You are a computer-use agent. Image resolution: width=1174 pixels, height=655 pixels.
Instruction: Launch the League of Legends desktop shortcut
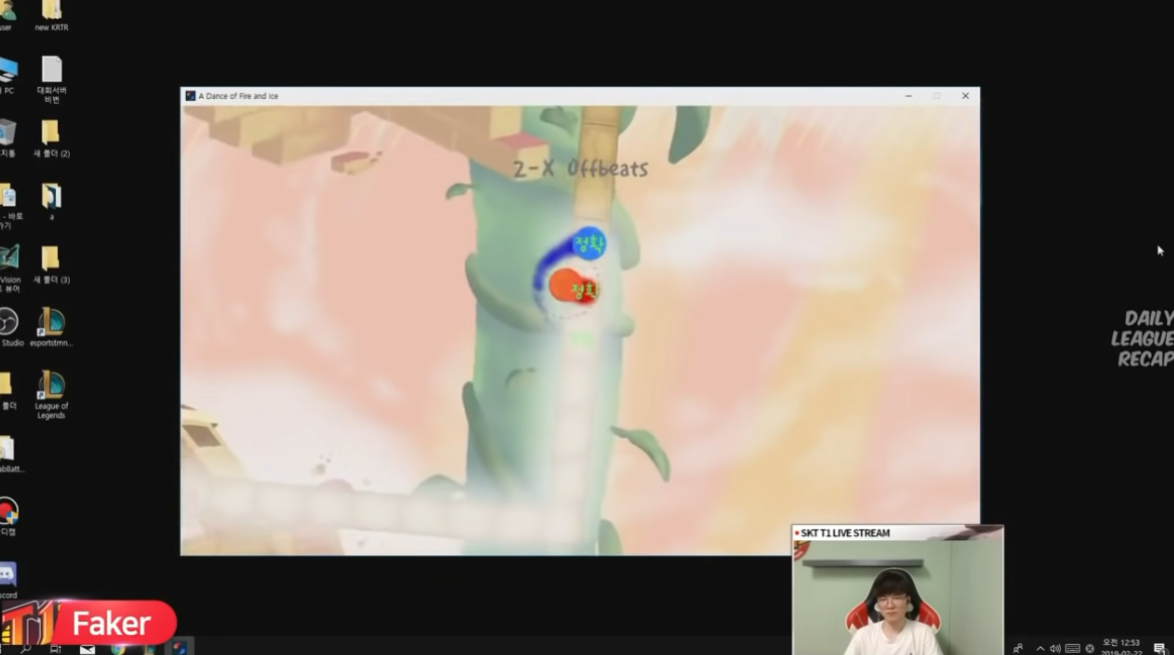point(51,394)
